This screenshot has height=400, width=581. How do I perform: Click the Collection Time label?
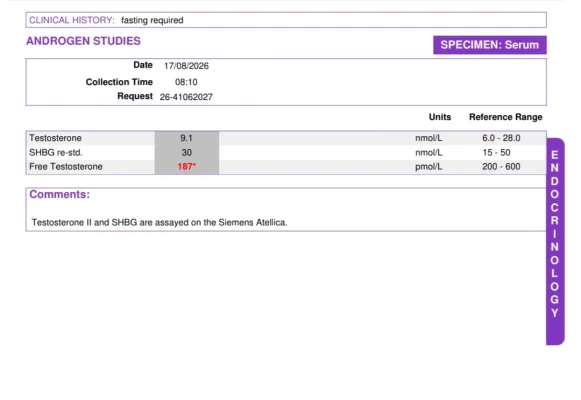pyautogui.click(x=119, y=82)
